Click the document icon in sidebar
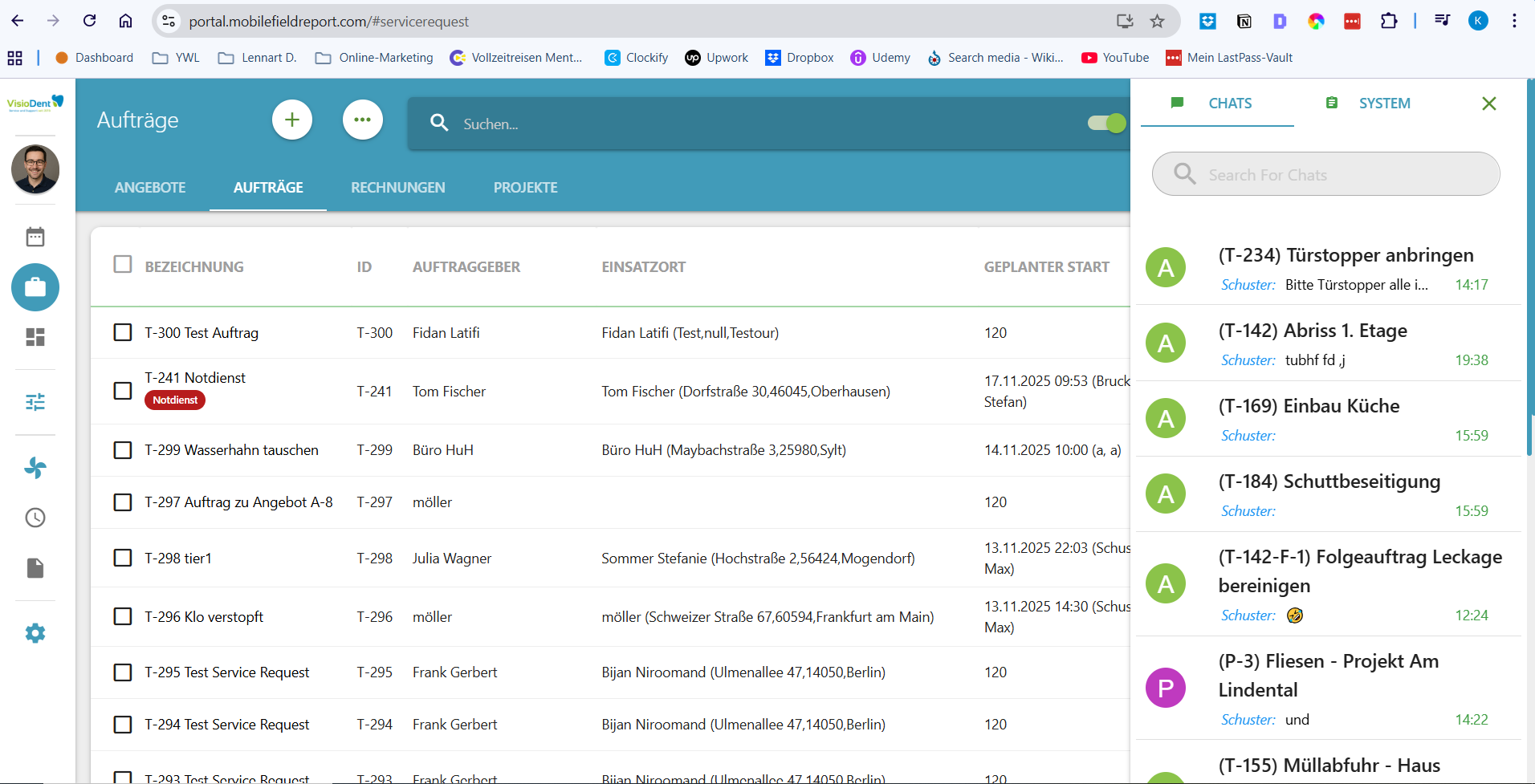Viewport: 1535px width, 784px height. 35,568
